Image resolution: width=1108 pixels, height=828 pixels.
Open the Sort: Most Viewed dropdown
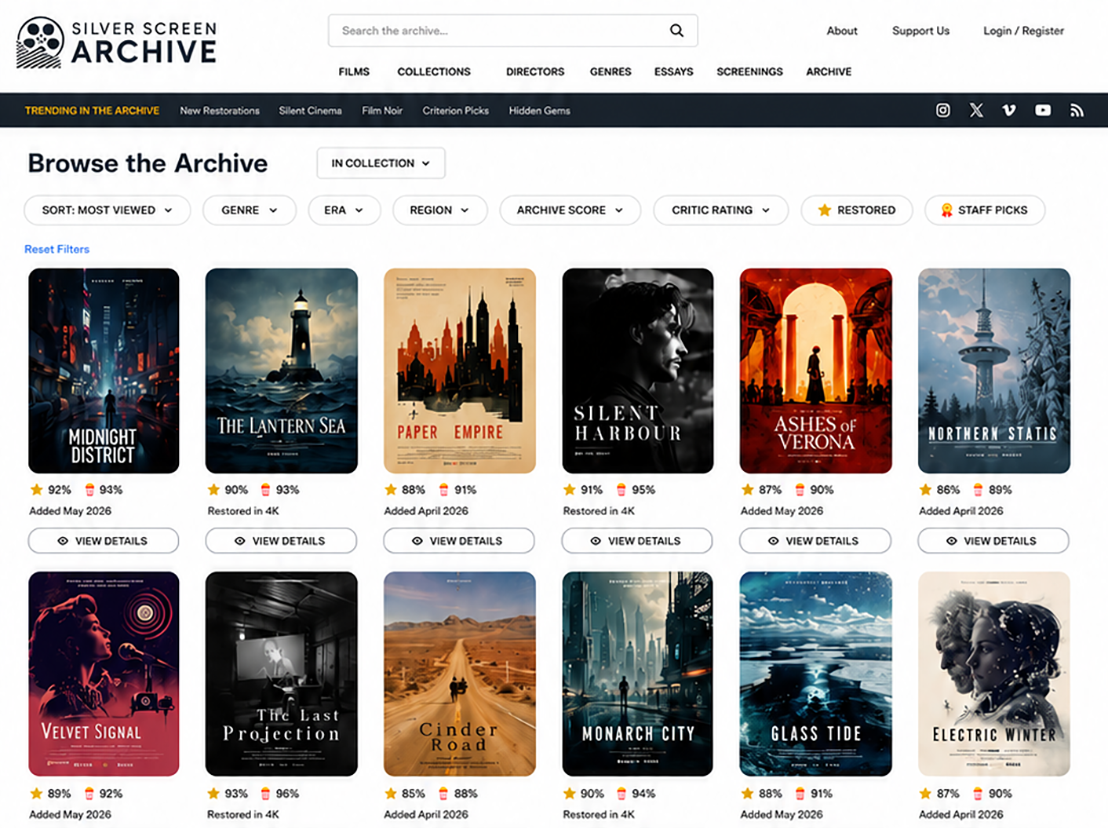[107, 210]
